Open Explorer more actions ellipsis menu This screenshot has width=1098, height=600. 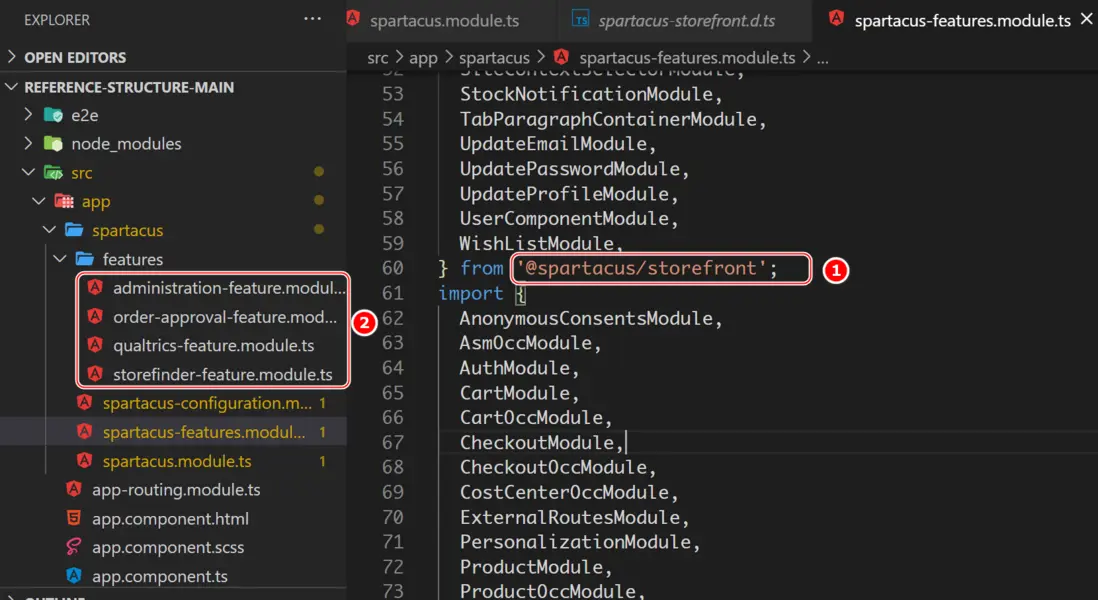pyautogui.click(x=313, y=19)
